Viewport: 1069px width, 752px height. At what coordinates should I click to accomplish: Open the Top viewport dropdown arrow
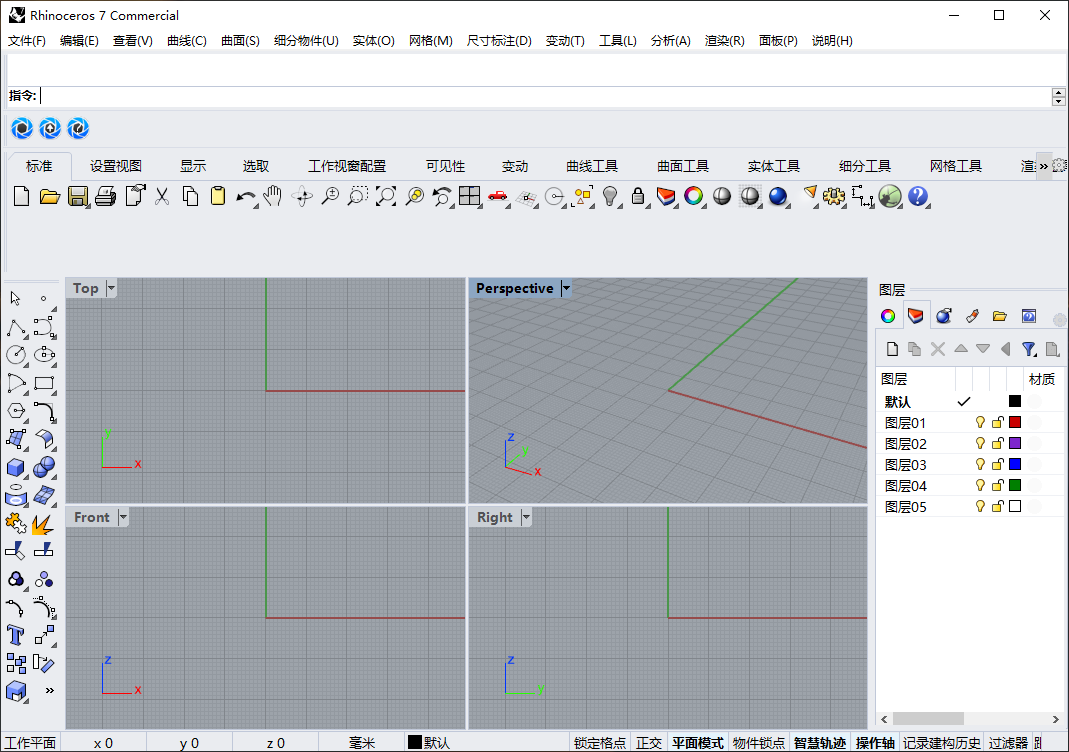[x=111, y=288]
